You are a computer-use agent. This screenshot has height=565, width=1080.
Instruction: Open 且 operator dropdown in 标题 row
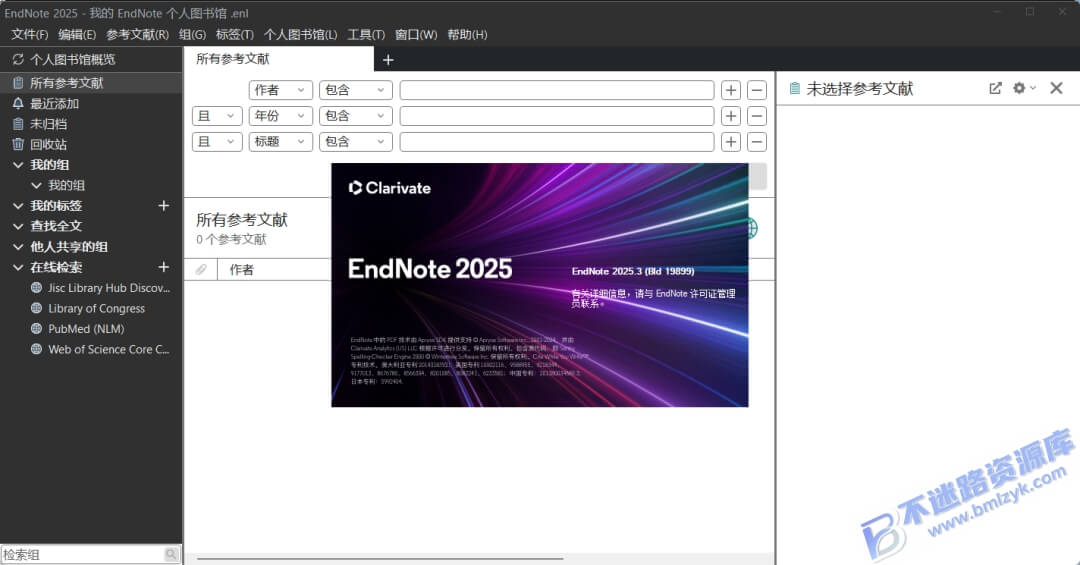pos(217,142)
